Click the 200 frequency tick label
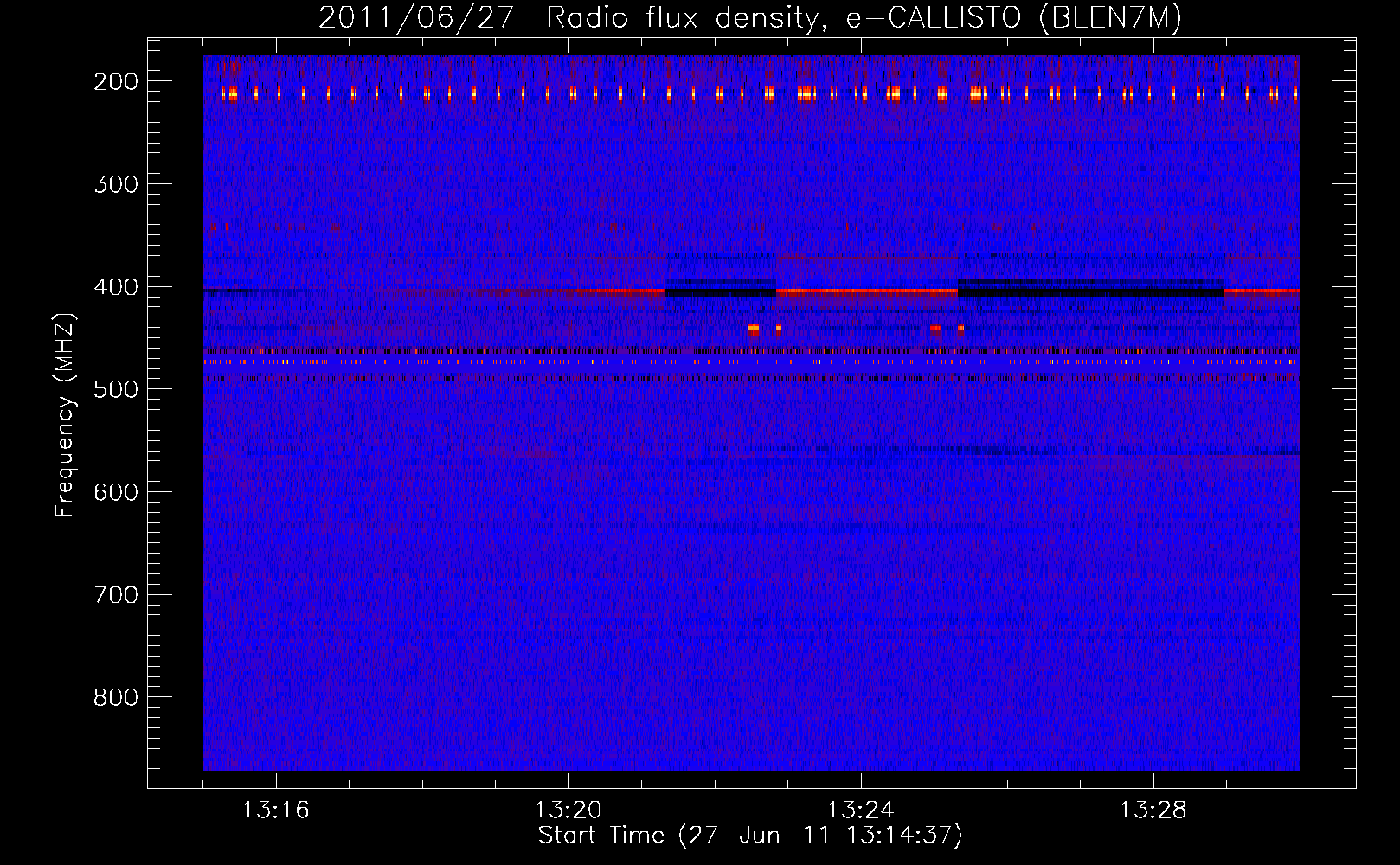1400x865 pixels. 116,81
